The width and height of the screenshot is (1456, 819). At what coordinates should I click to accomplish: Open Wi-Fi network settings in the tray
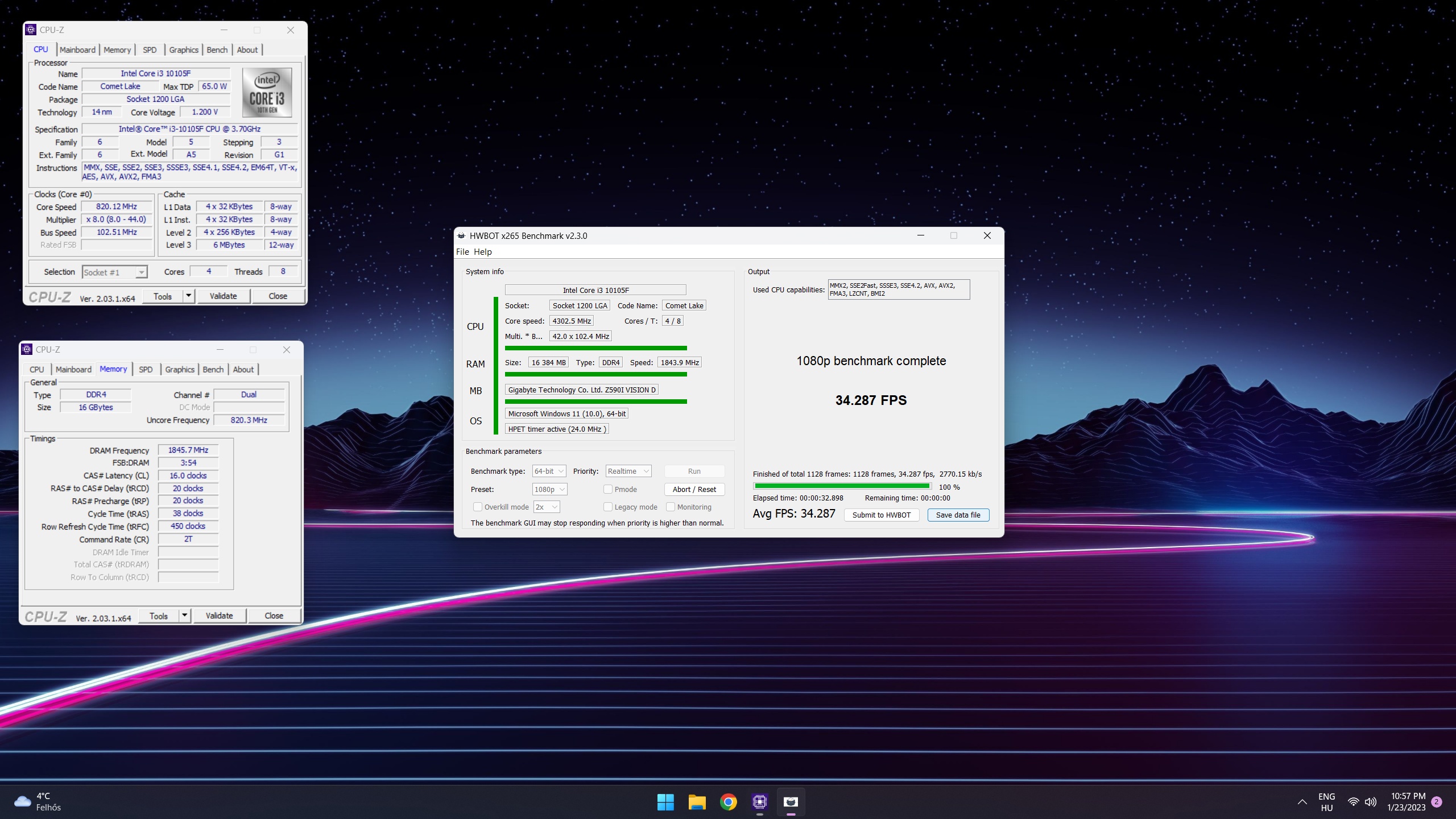coord(1353,802)
